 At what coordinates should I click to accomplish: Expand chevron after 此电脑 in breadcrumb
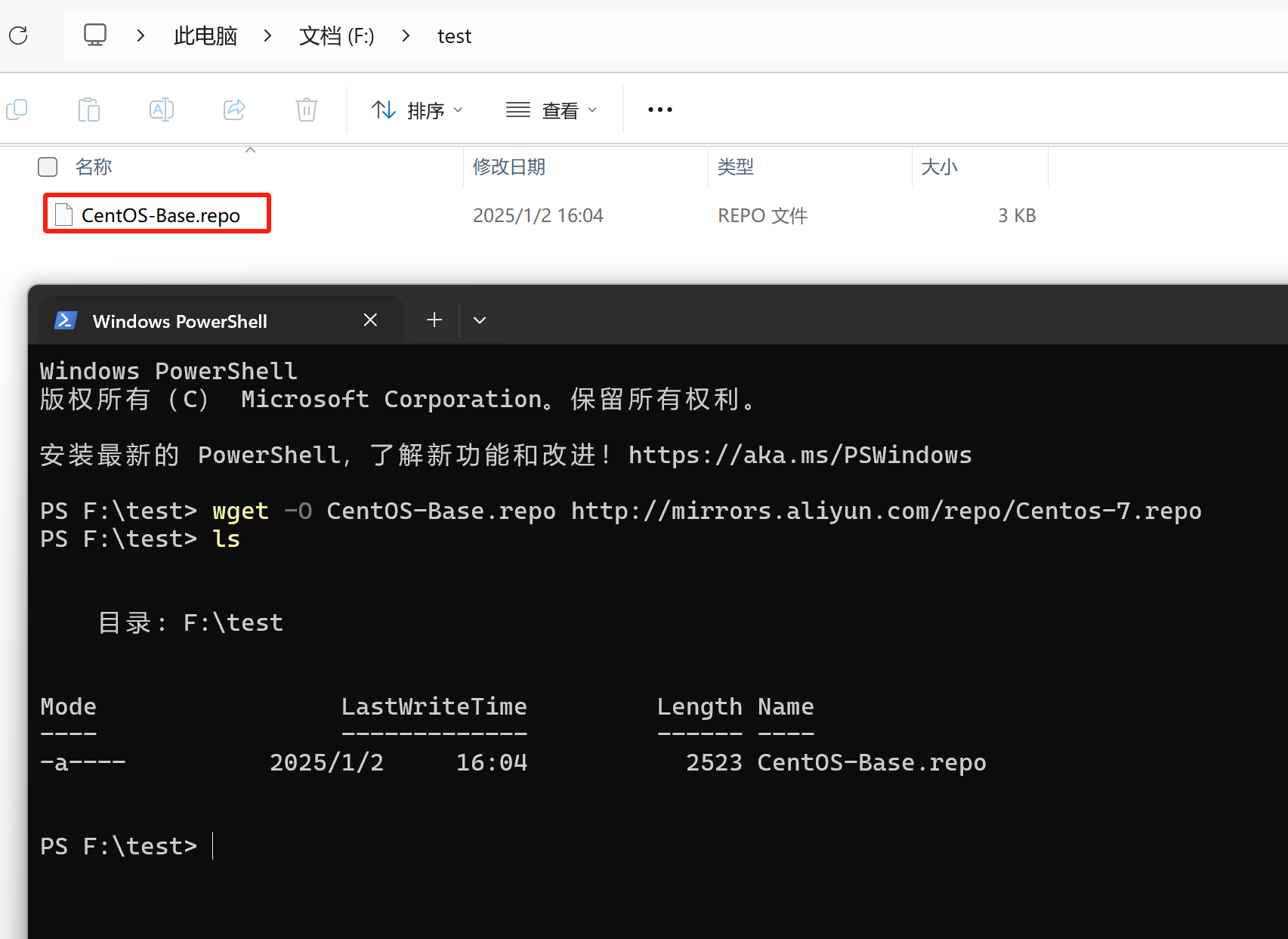coord(267,36)
